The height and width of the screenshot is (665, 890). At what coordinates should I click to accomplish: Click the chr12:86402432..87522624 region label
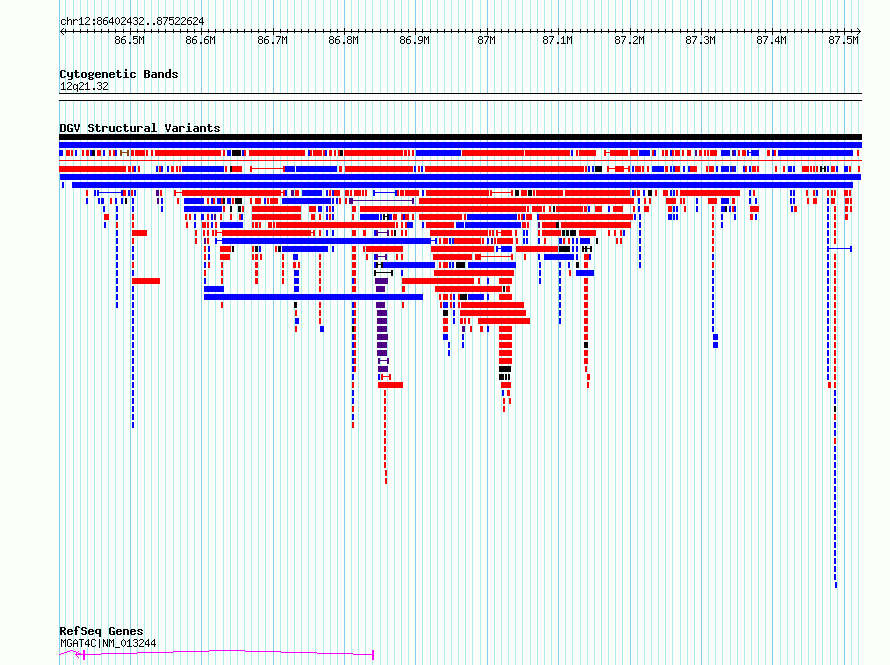(132, 22)
